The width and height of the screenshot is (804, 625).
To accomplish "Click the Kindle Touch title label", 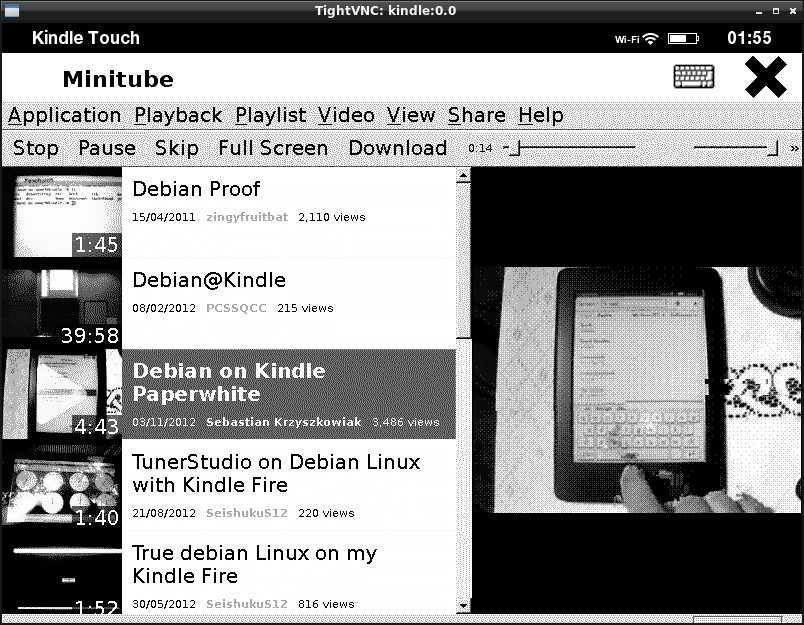I will click(86, 38).
